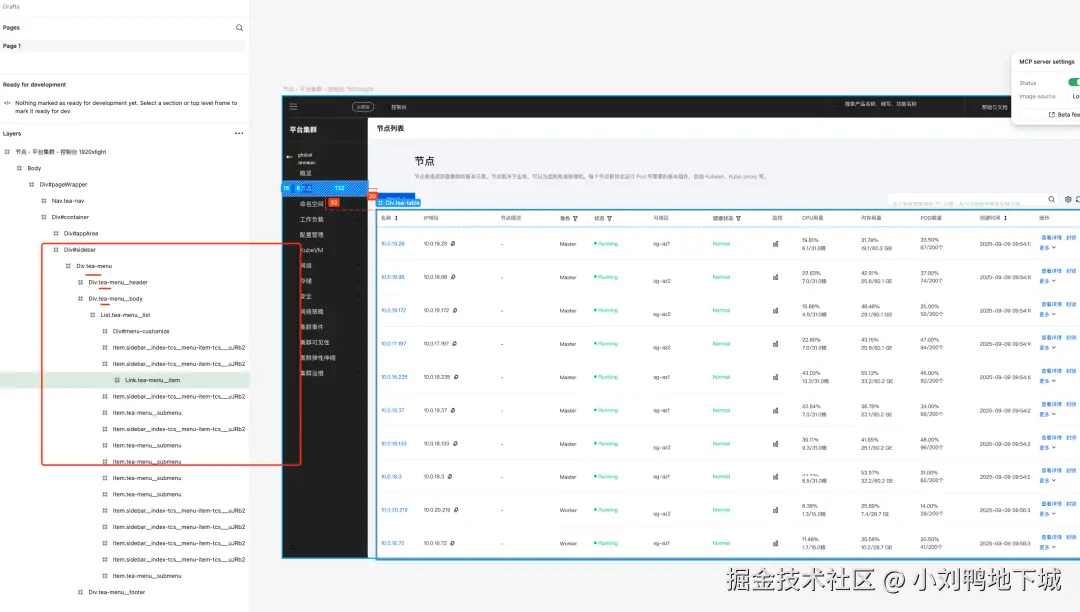Open the Pages search icon
The image size is (1080, 612).
[x=239, y=28]
